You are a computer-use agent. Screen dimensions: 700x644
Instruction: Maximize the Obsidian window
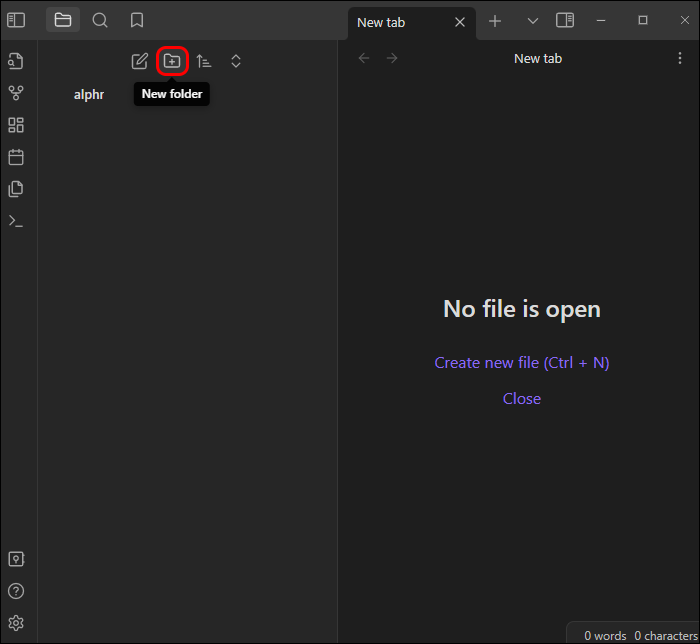pos(643,20)
